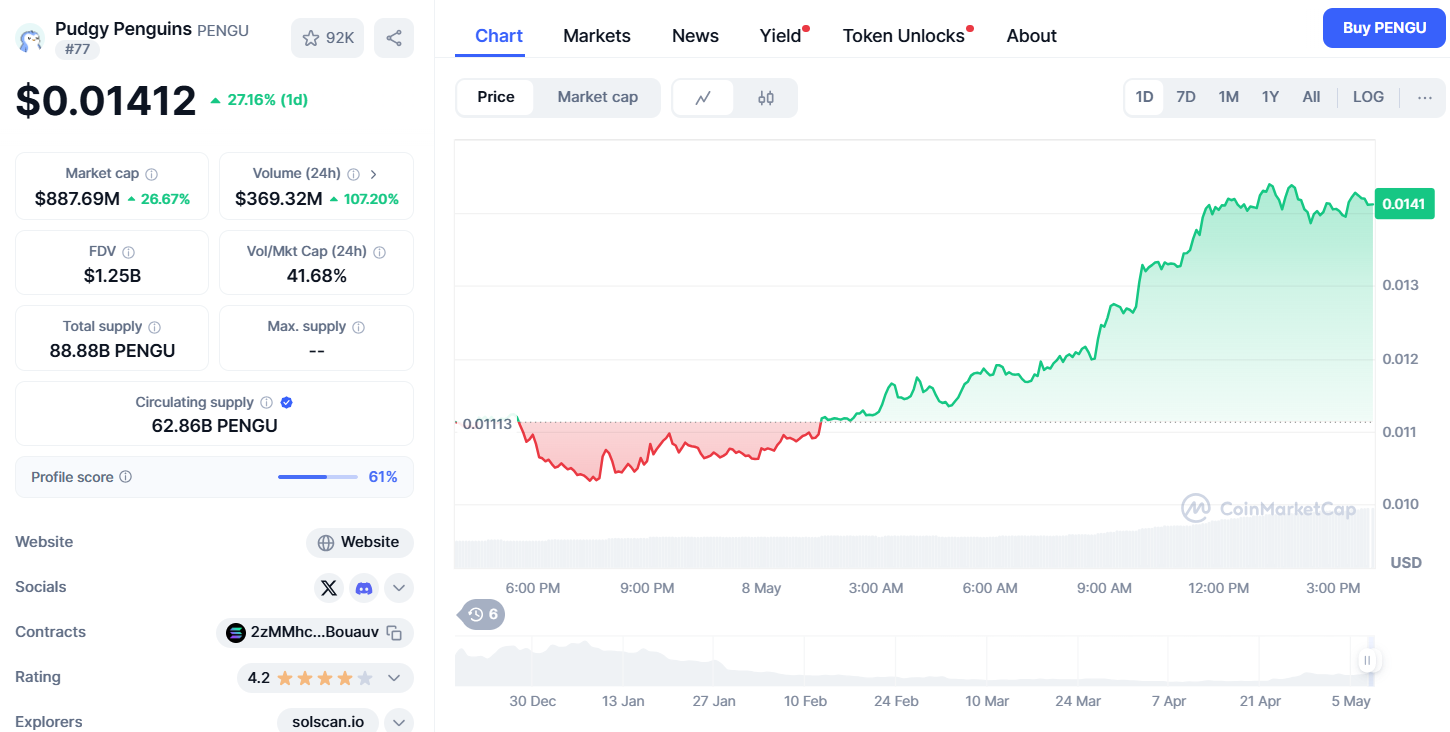Image resolution: width=1450 pixels, height=732 pixels.
Task: Add PENGU to watchlist via star 92K
Action: coord(328,38)
